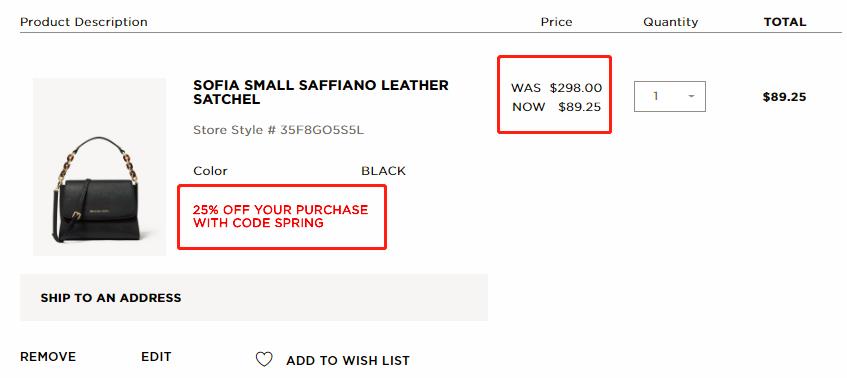Screen dimensions: 847x378
Task: Click the ADD TO WISH LIST text
Action: tap(348, 360)
